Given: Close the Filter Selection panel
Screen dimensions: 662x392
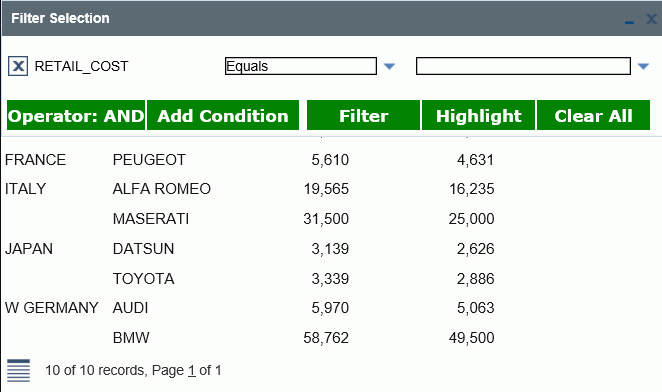Looking at the screenshot, I should tap(651, 19).
